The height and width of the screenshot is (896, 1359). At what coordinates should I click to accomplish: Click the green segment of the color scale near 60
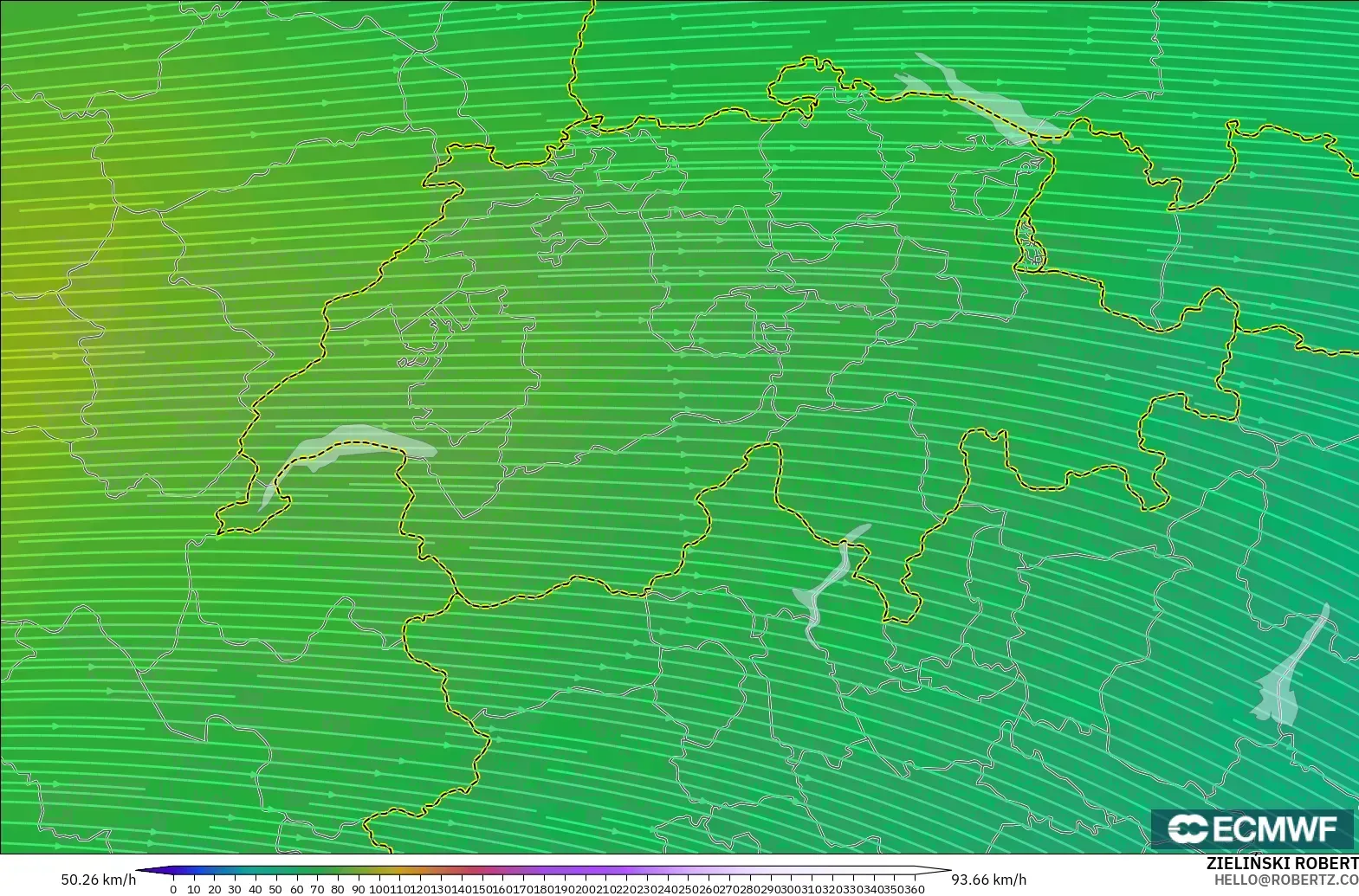[296, 871]
